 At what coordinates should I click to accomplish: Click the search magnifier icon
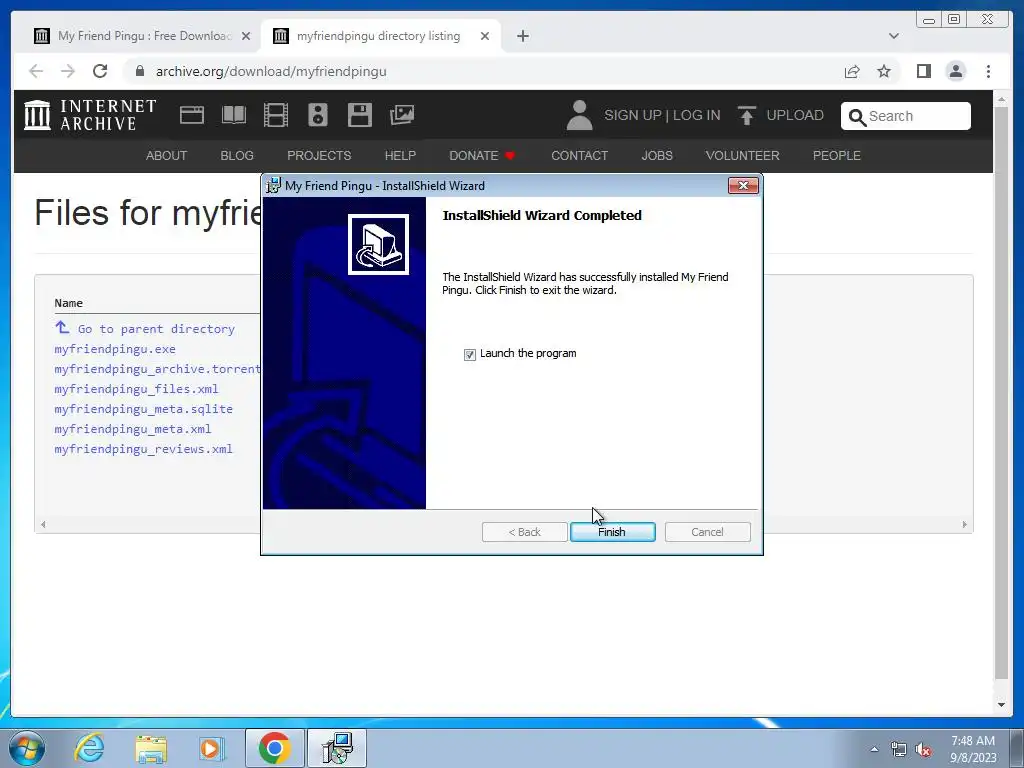coord(857,117)
